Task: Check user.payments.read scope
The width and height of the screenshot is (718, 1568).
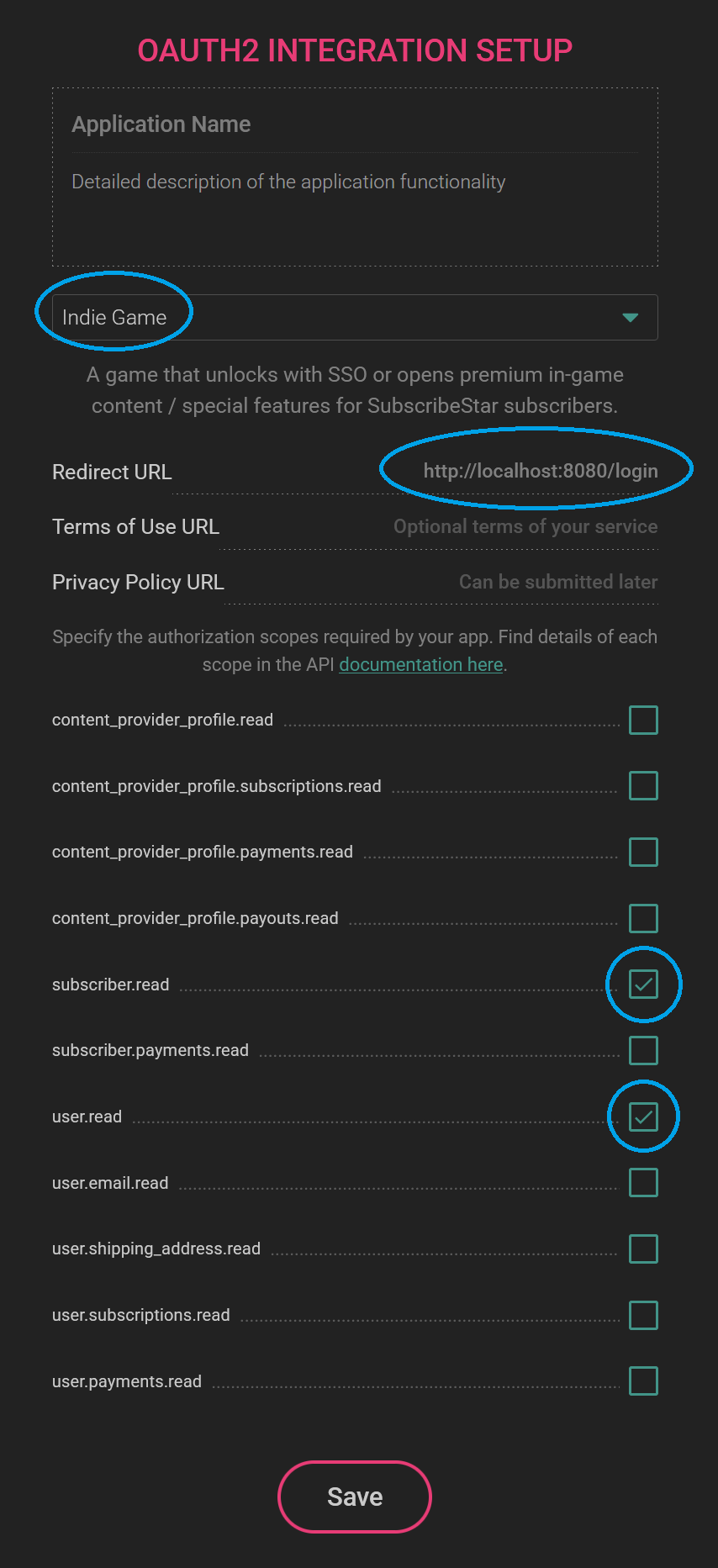Action: point(643,1381)
